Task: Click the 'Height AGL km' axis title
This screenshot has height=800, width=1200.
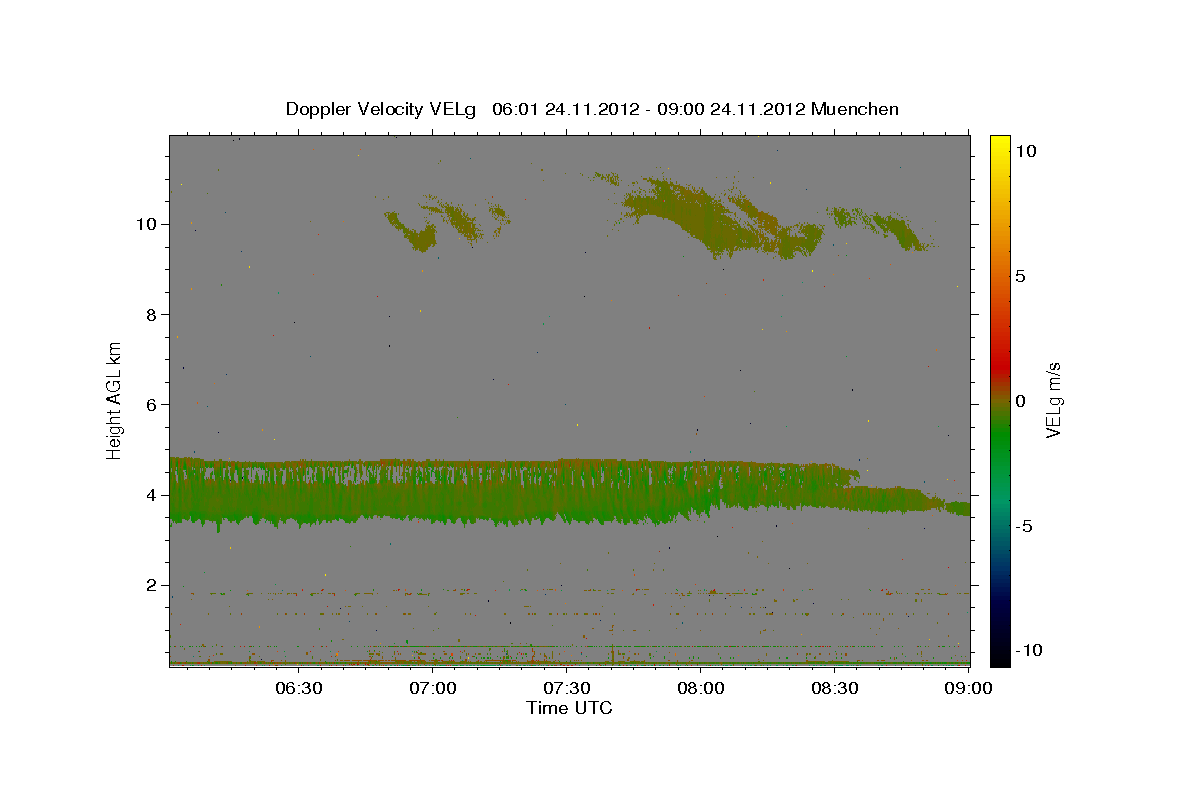Action: coord(115,399)
